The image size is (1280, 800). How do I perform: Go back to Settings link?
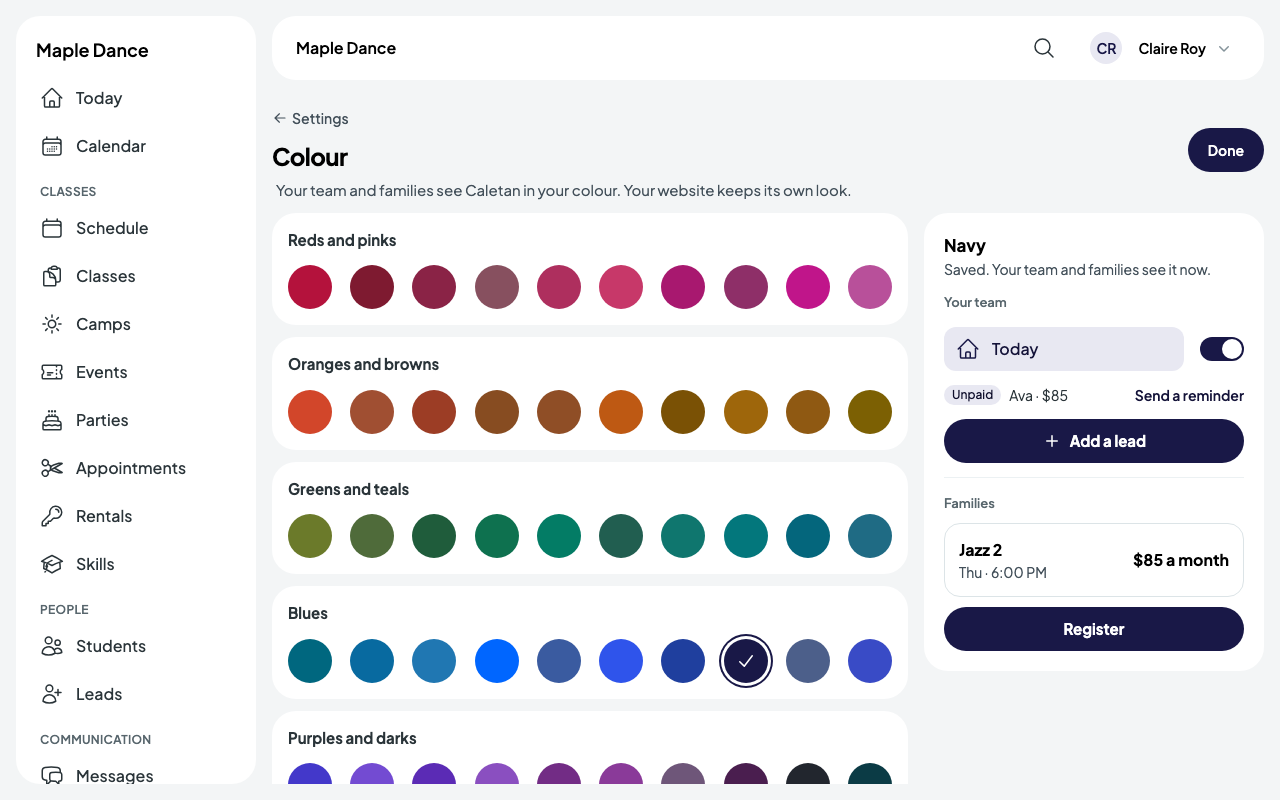311,118
